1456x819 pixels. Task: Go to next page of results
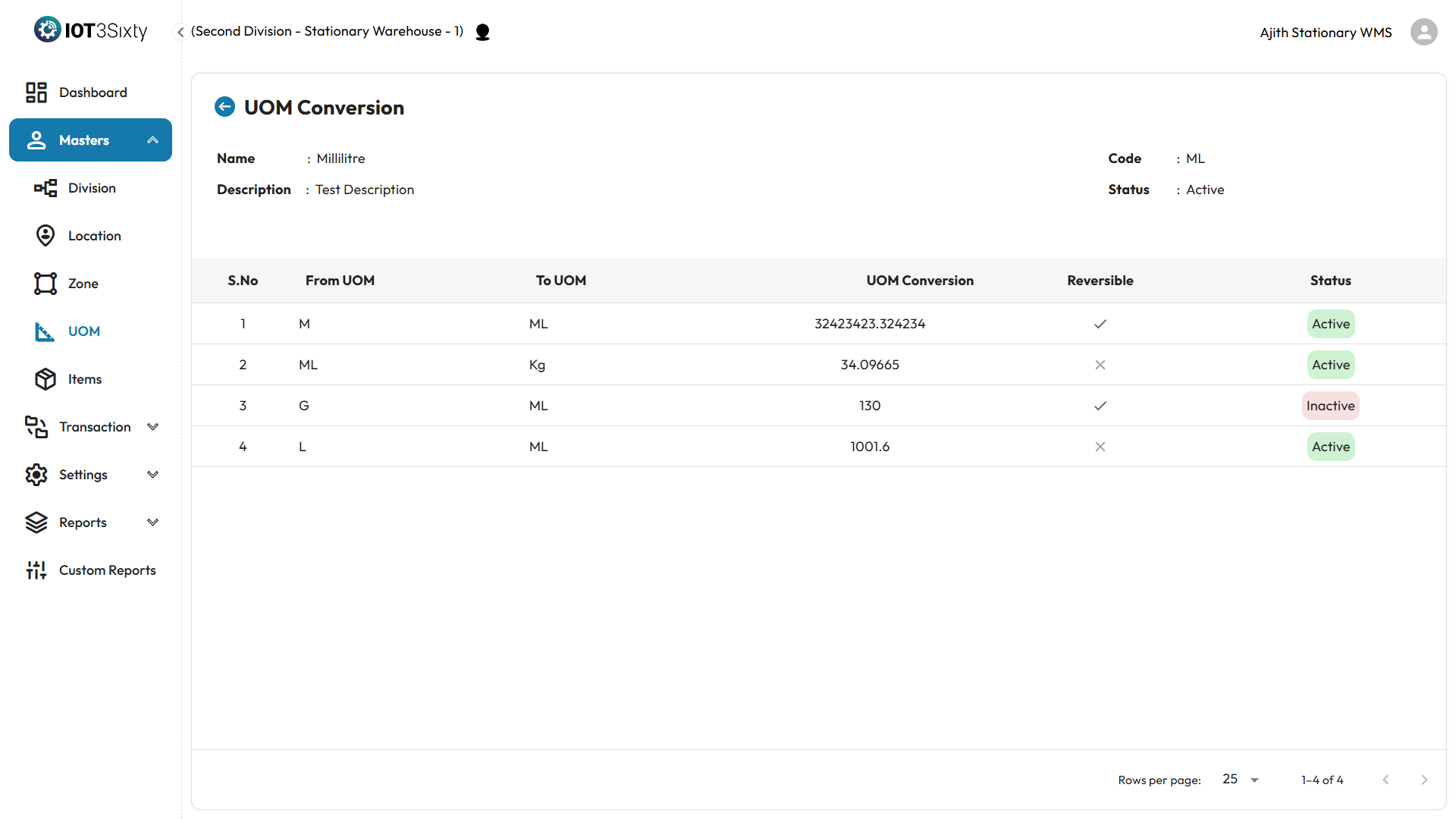pos(1424,780)
